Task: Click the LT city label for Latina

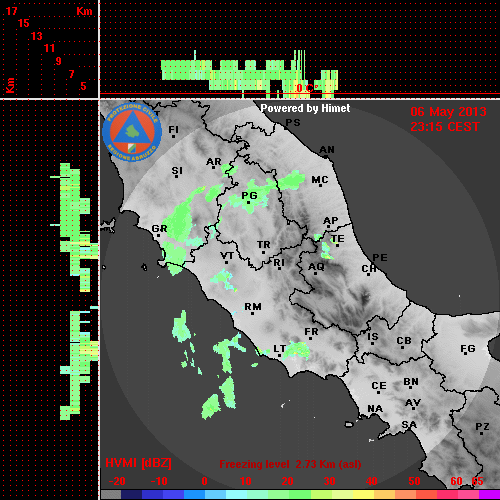Action: (279, 349)
